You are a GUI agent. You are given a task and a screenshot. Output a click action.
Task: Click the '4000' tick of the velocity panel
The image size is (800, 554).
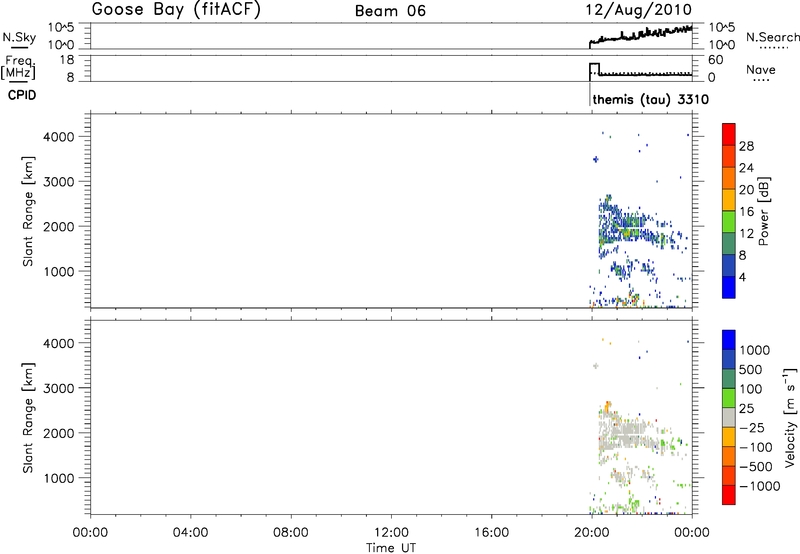59,343
